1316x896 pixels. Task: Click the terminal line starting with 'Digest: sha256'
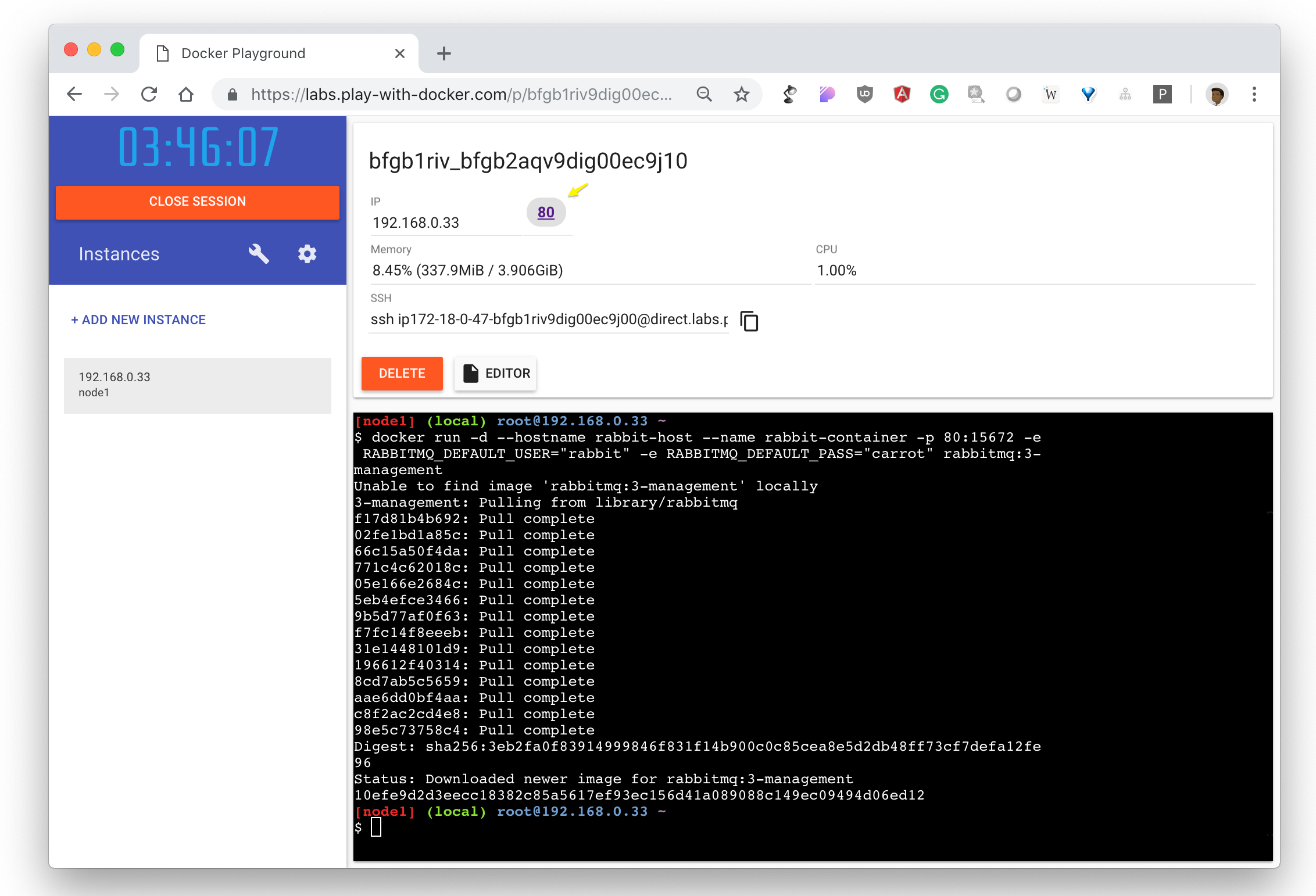coord(698,747)
